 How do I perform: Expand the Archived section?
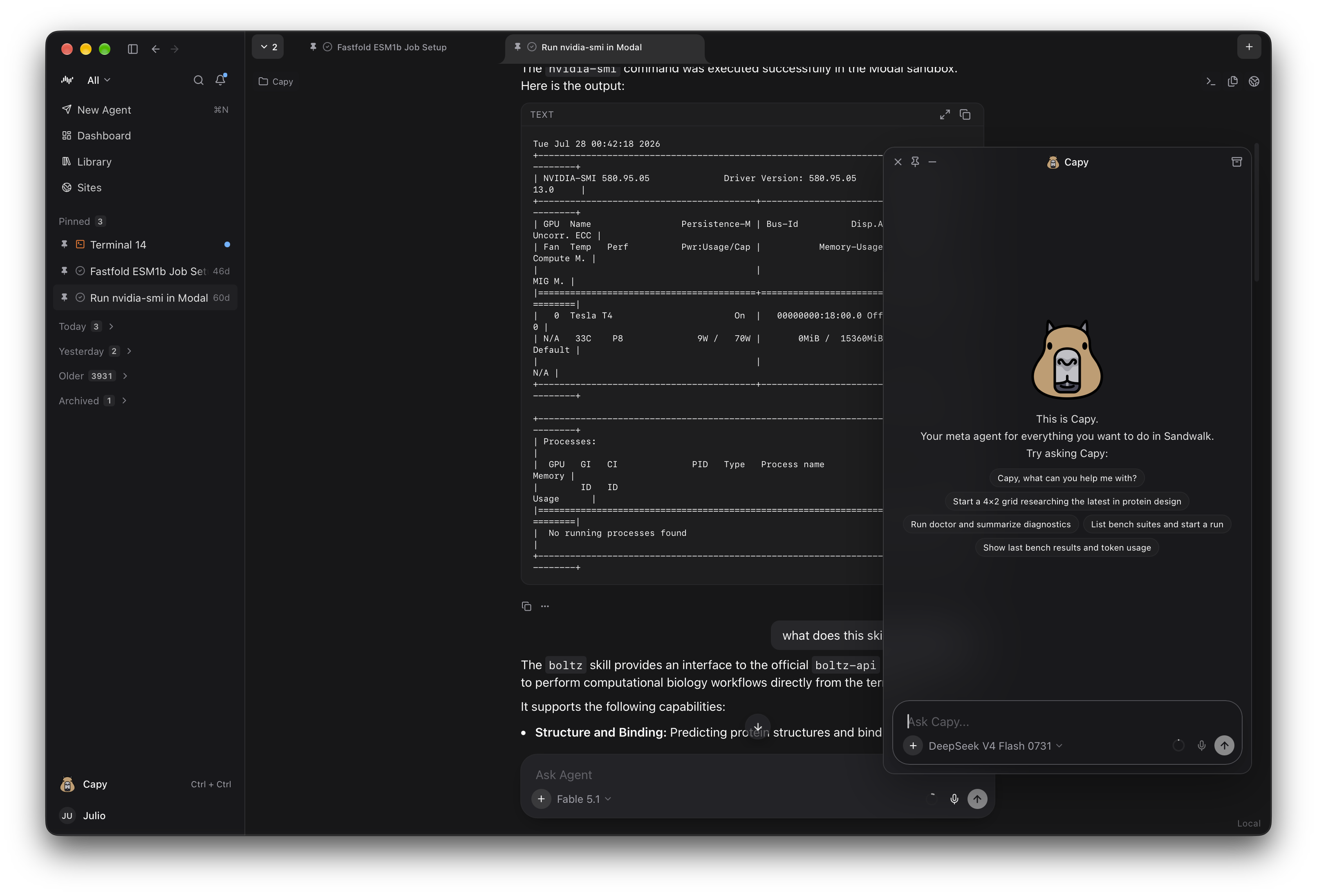pos(92,401)
